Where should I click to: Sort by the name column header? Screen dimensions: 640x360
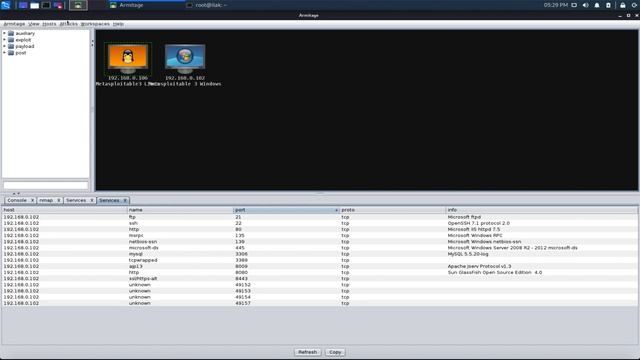coord(180,210)
